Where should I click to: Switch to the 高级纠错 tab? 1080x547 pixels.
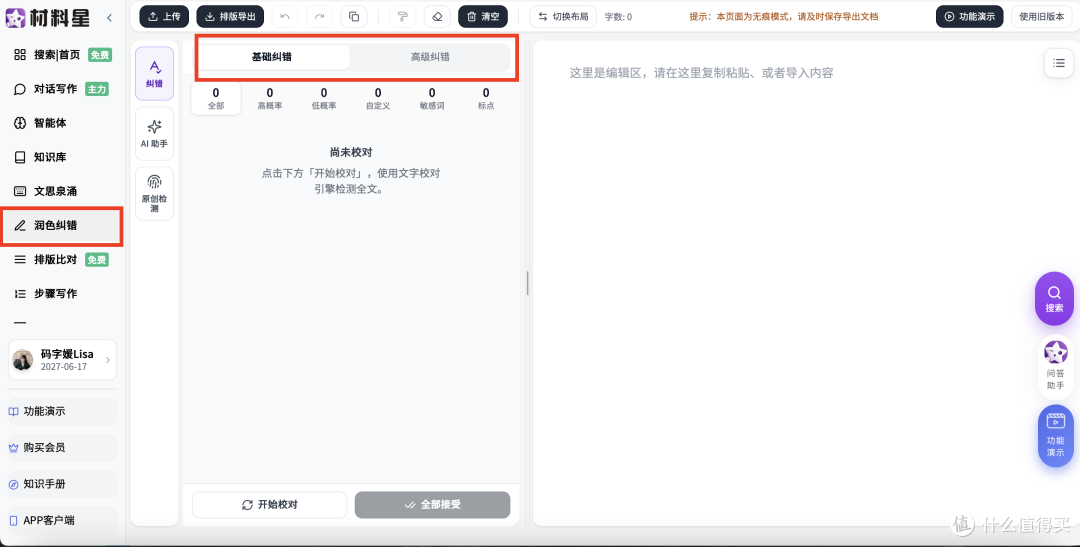tap(430, 57)
